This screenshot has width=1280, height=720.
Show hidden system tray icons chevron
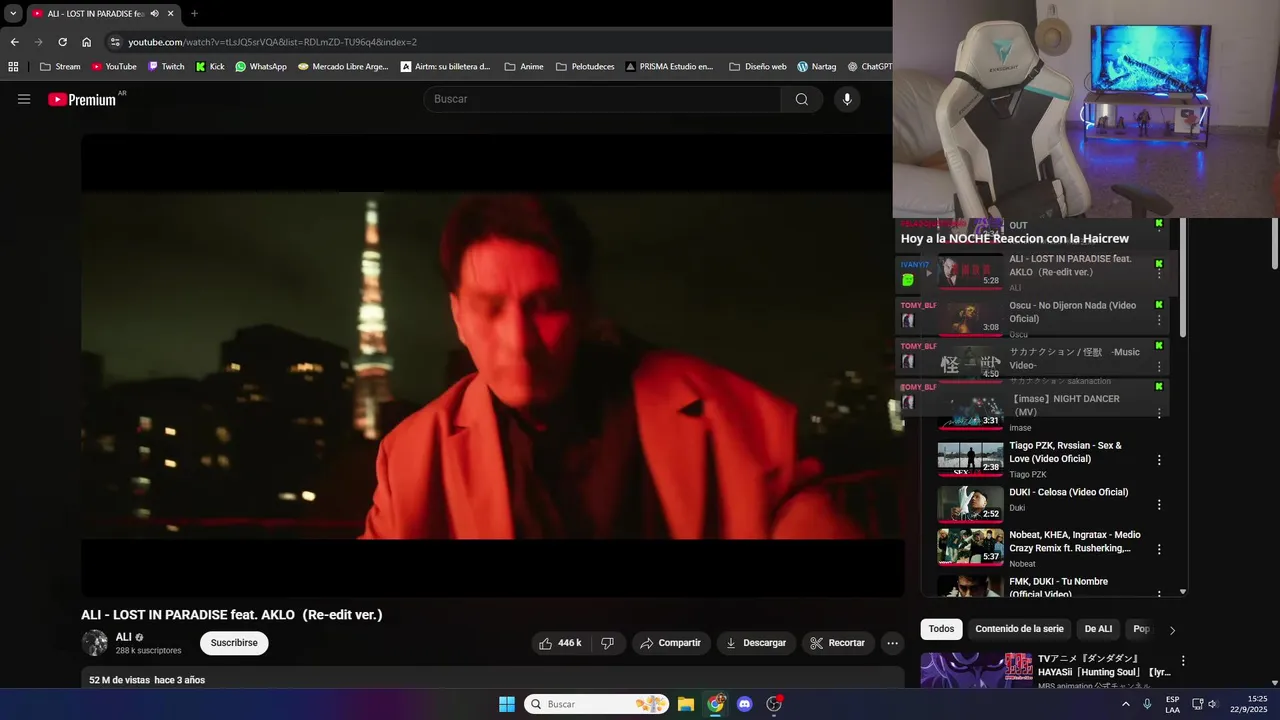click(x=1126, y=704)
